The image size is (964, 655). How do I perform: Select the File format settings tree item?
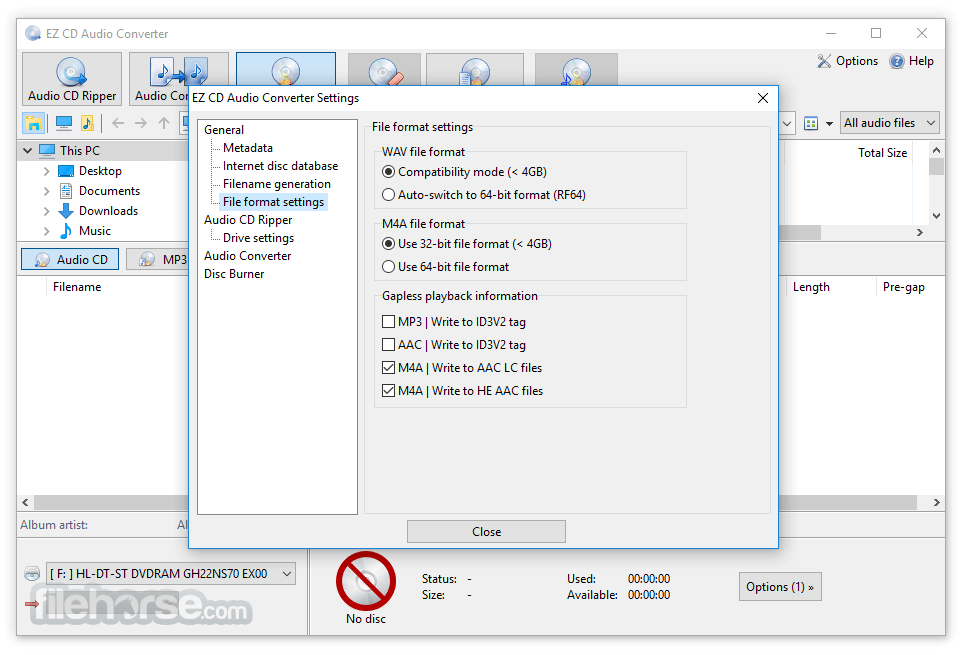coord(274,202)
